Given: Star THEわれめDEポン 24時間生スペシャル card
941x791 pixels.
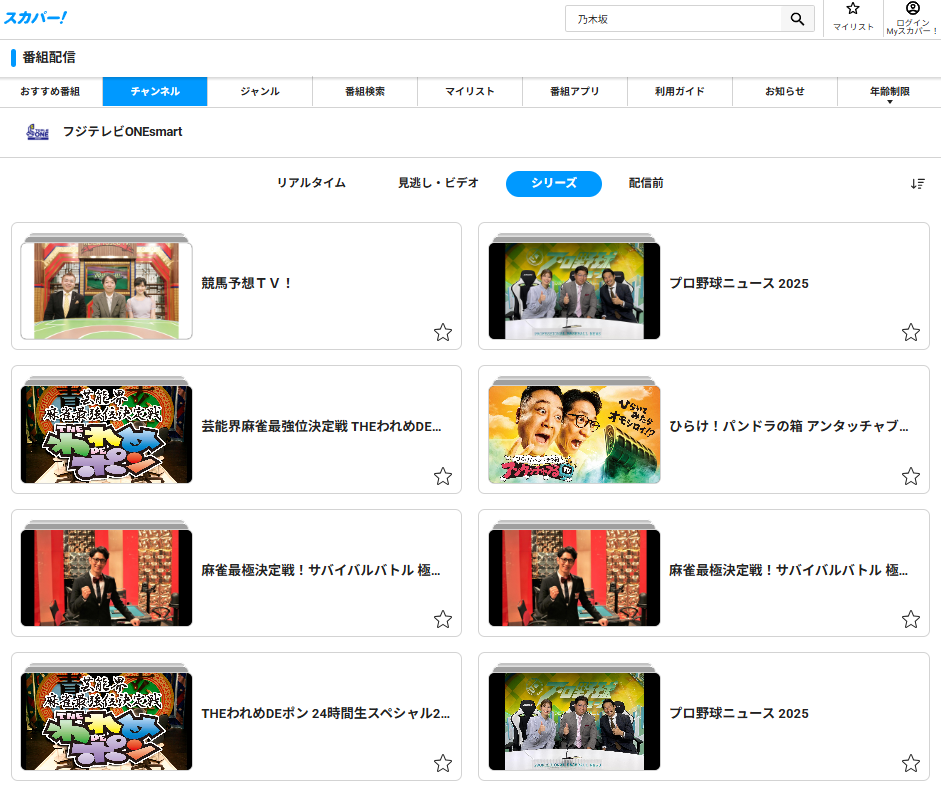Looking at the screenshot, I should 443,763.
